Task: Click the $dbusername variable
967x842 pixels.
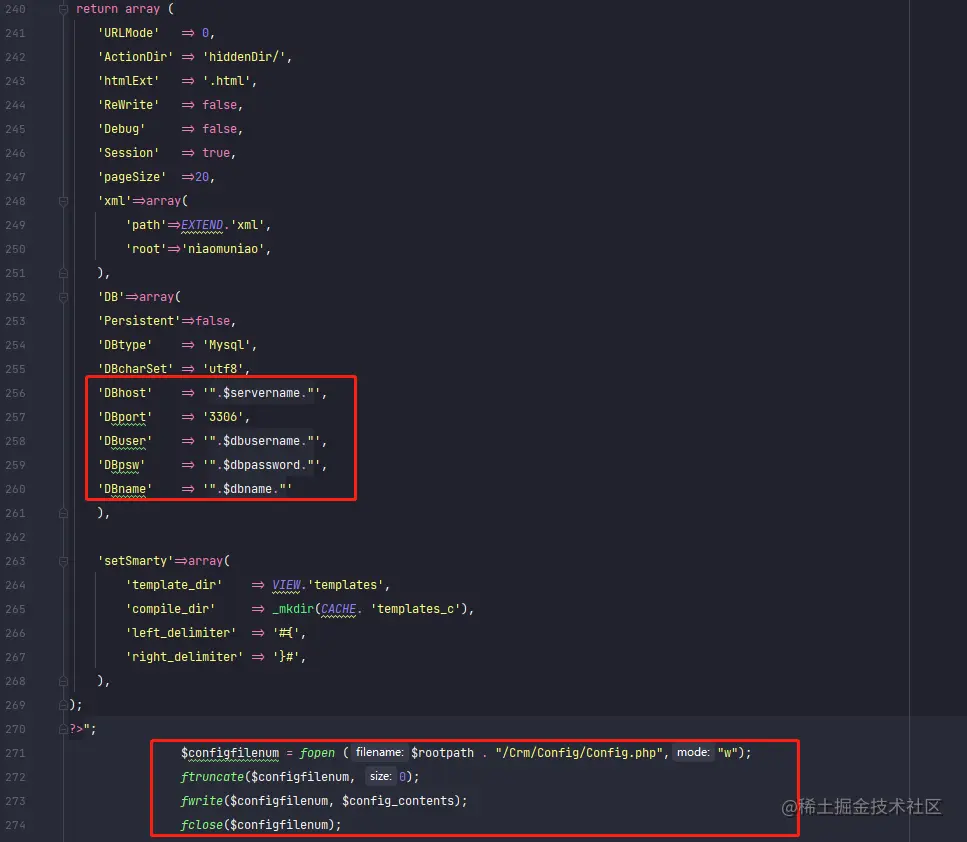Action: click(261, 441)
